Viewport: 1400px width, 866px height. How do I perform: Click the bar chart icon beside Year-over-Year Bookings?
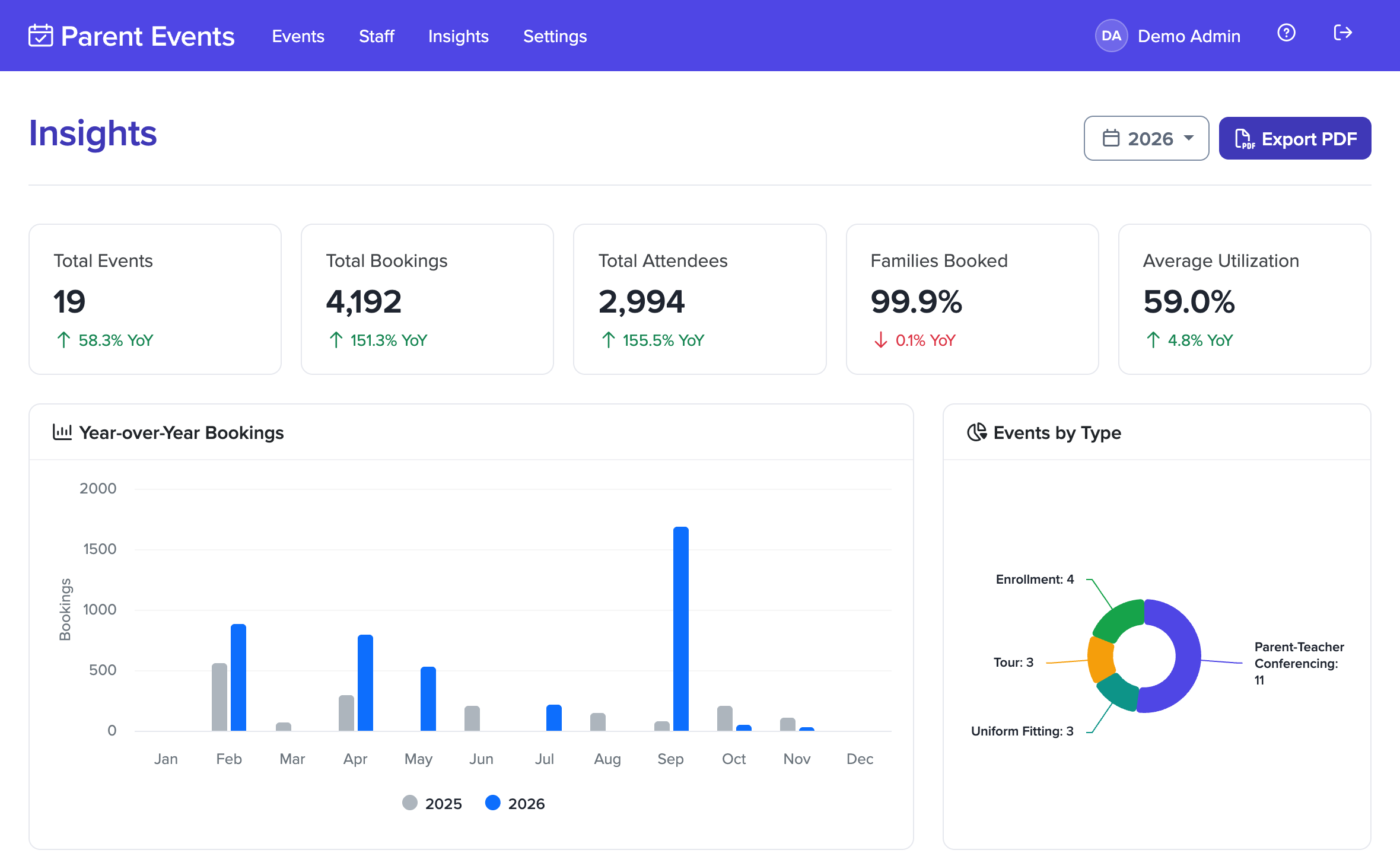tap(62, 432)
